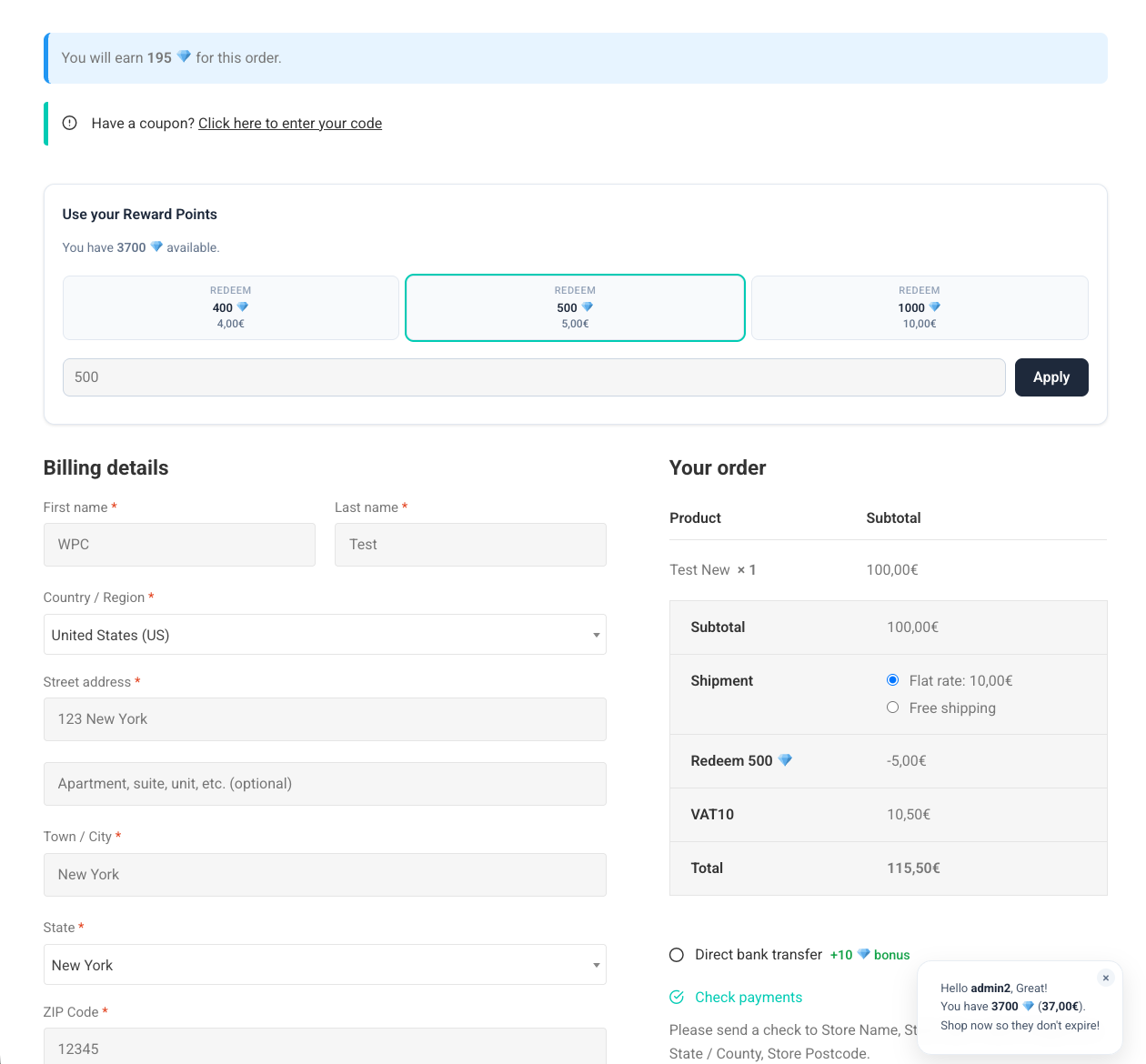Viewport: 1146px width, 1064px height.
Task: Expand the State dropdown
Action: pos(325,965)
